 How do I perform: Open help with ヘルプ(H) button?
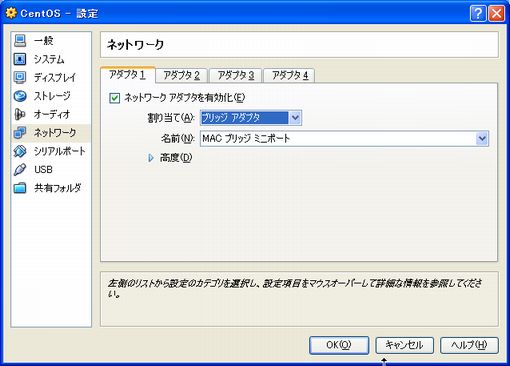[469, 345]
